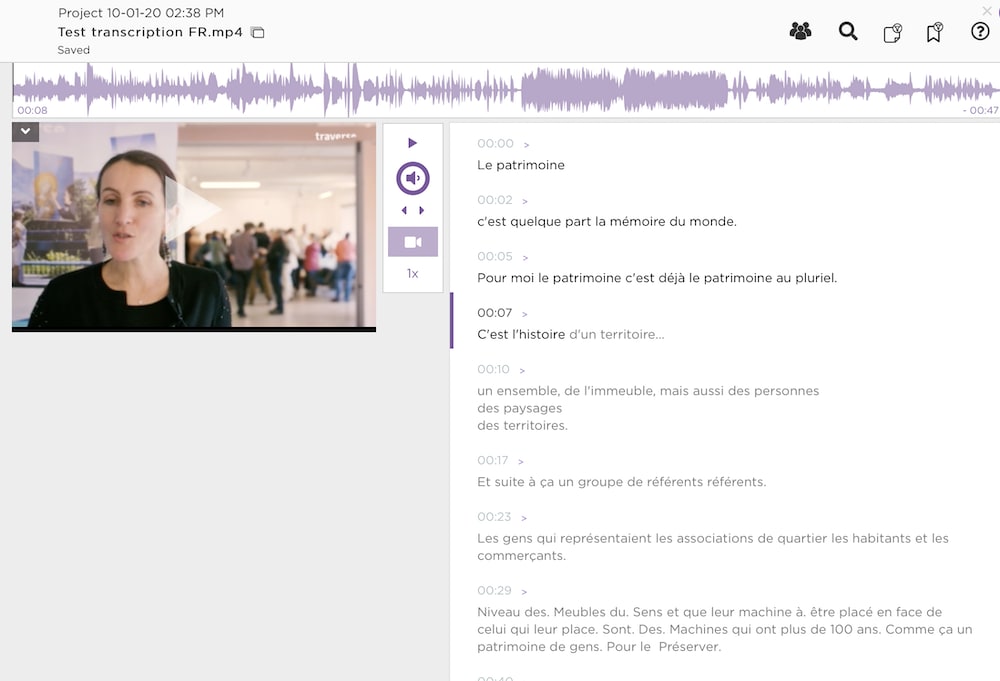
Task: Click the notes tip icon
Action: (x=893, y=32)
